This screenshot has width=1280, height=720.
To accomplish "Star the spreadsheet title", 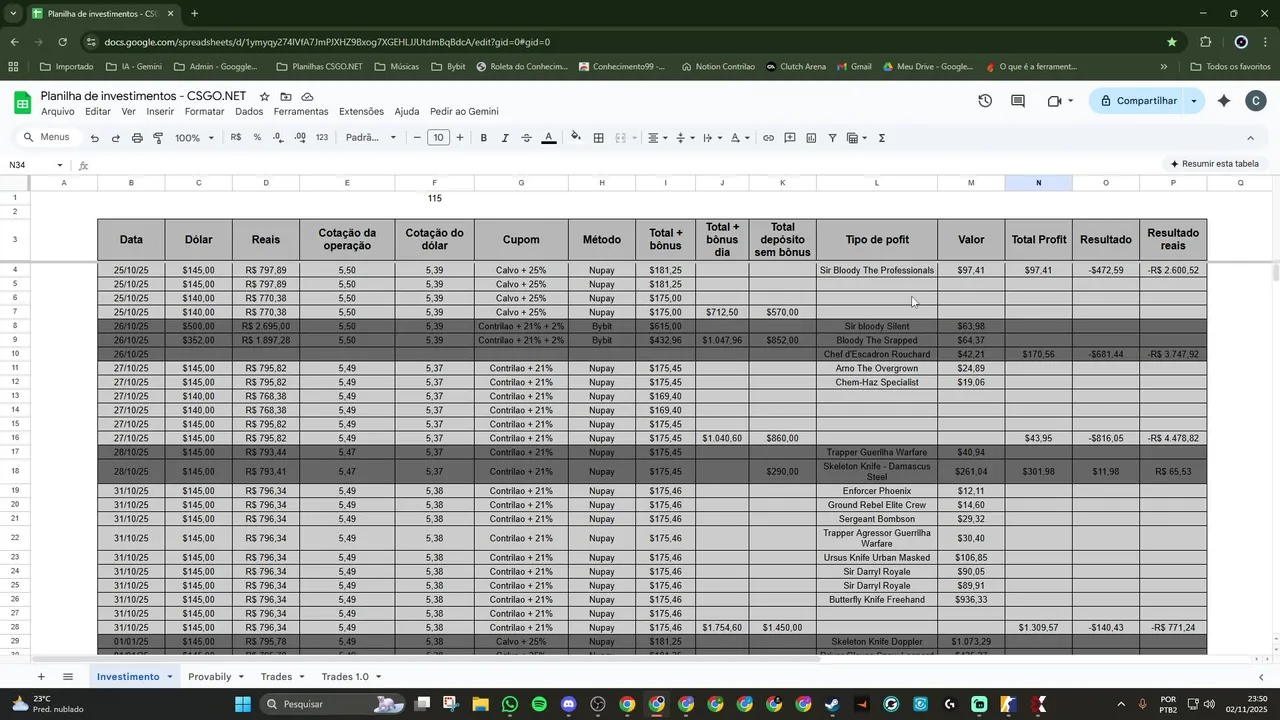I will coord(264,96).
